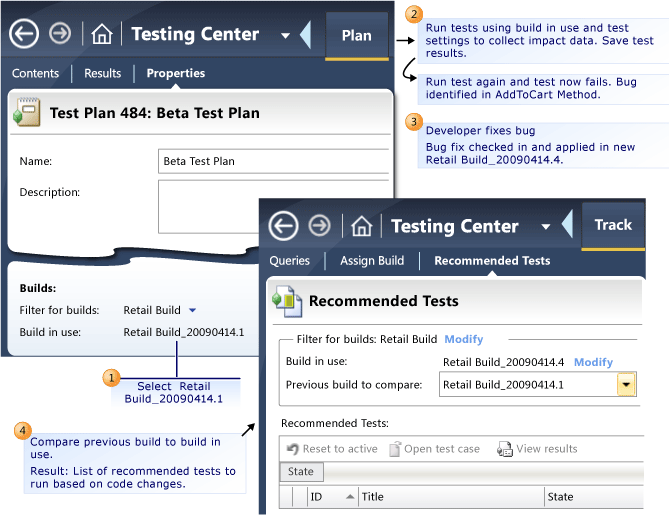Sort by the ID column header
This screenshot has width=669, height=520.
click(x=332, y=497)
